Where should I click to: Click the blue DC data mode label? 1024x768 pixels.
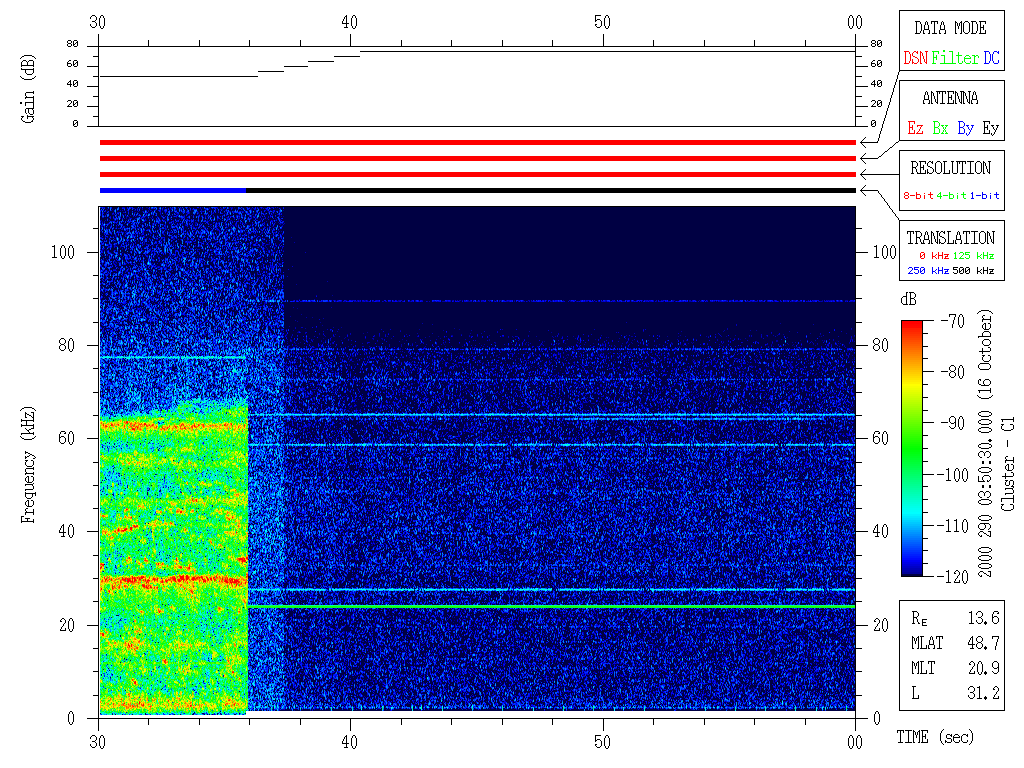(x=991, y=58)
